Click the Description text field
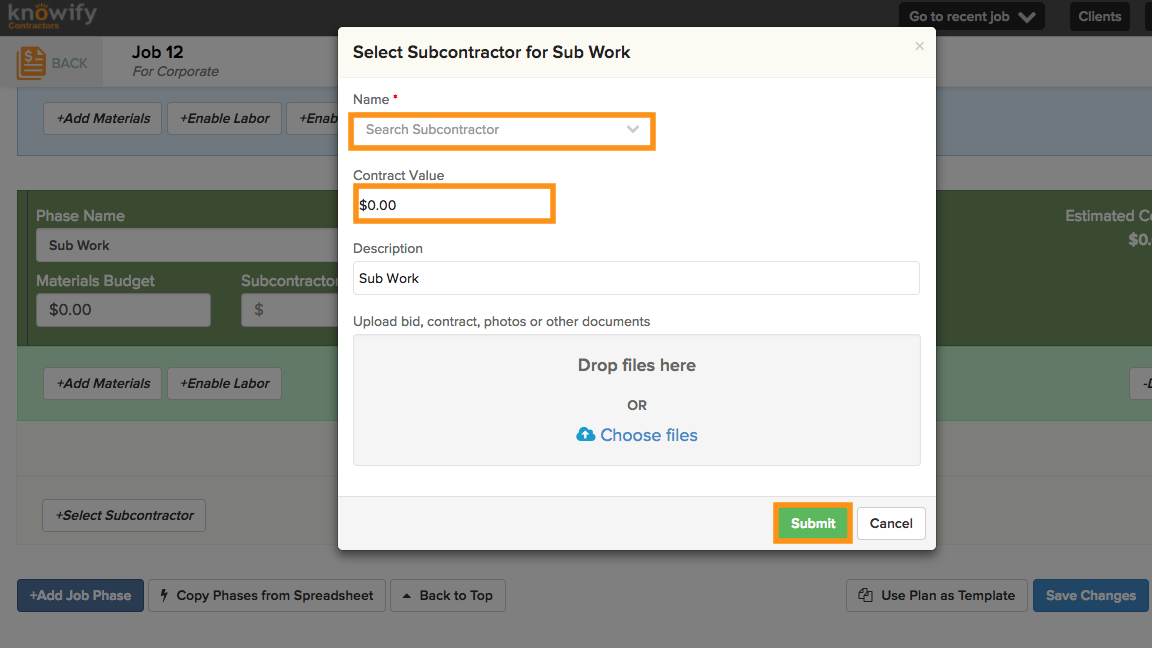The width and height of the screenshot is (1152, 648). 636,279
